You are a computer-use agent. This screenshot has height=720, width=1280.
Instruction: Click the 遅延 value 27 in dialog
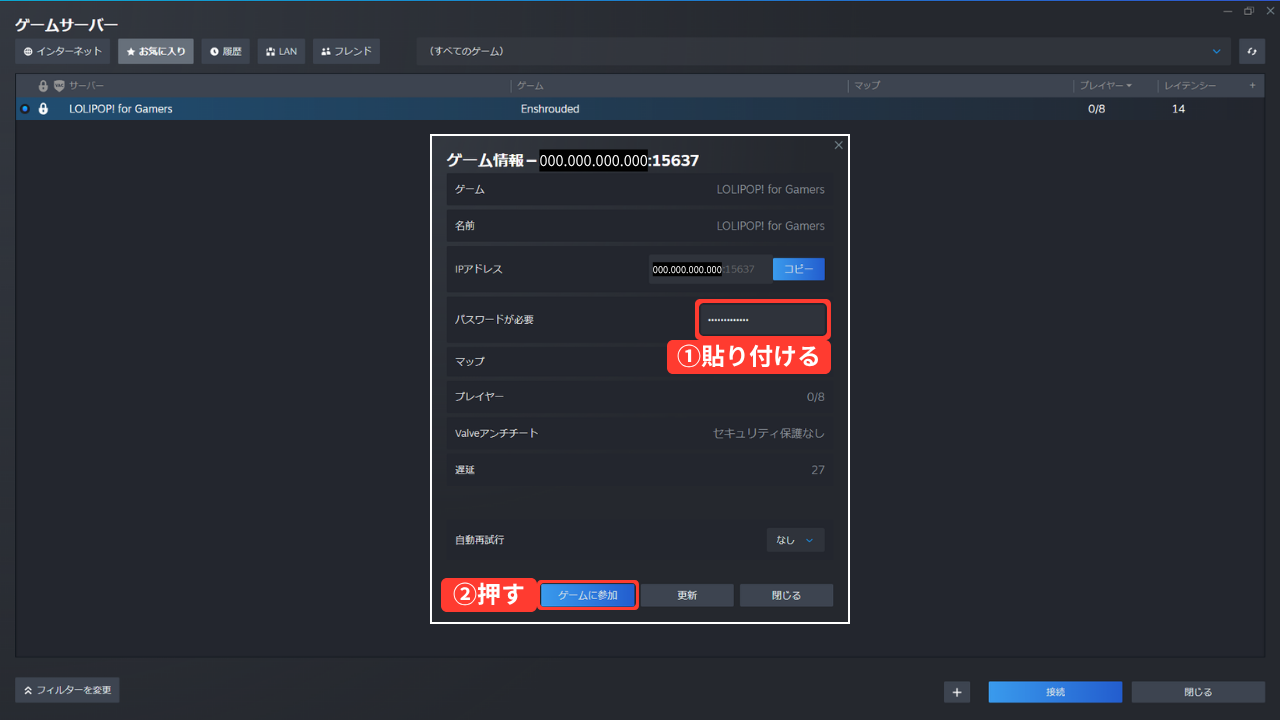pyautogui.click(x=818, y=470)
